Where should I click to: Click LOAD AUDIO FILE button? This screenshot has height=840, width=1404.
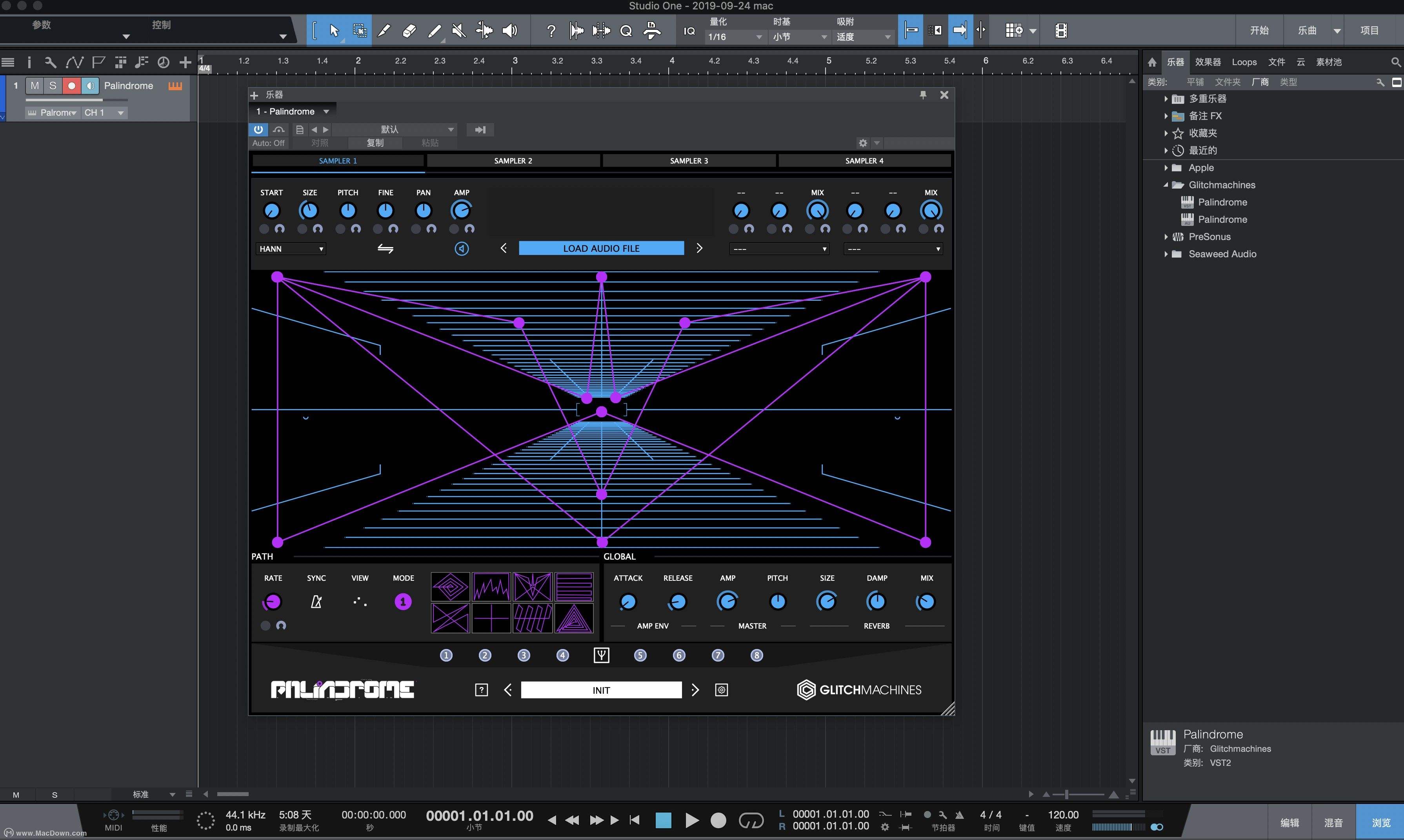point(601,249)
